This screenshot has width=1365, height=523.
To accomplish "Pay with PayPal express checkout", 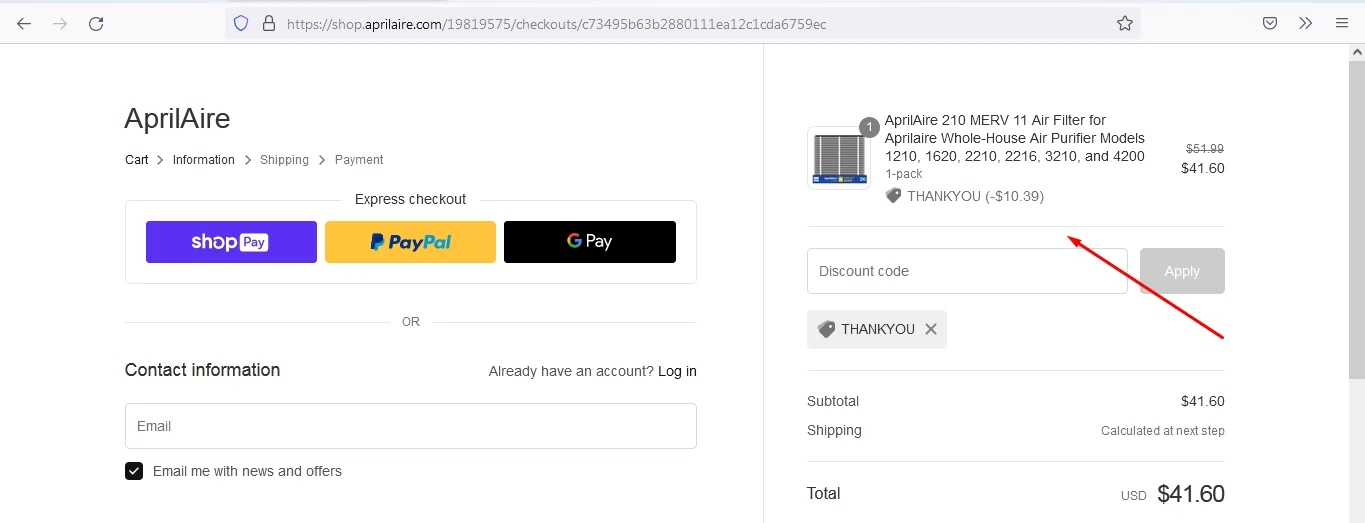I will point(410,242).
